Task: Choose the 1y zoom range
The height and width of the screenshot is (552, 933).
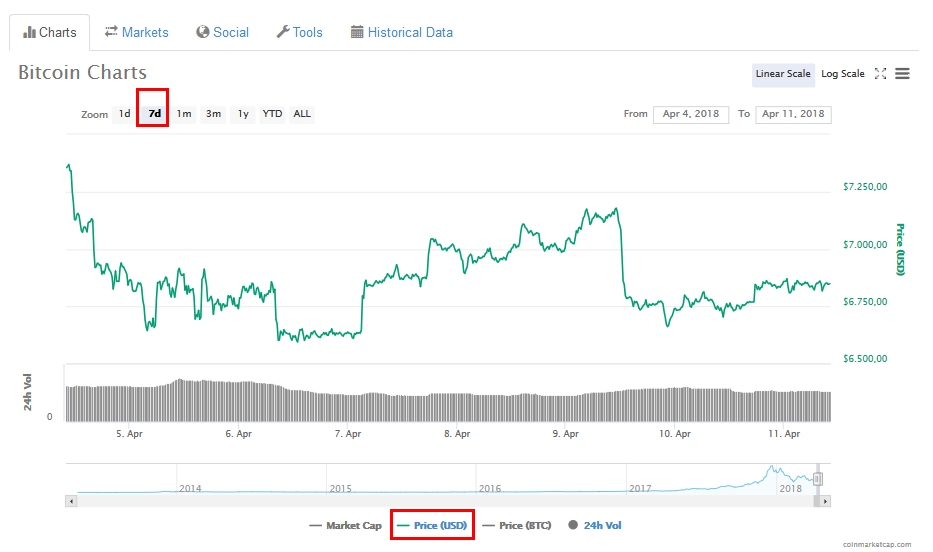Action: tap(243, 114)
